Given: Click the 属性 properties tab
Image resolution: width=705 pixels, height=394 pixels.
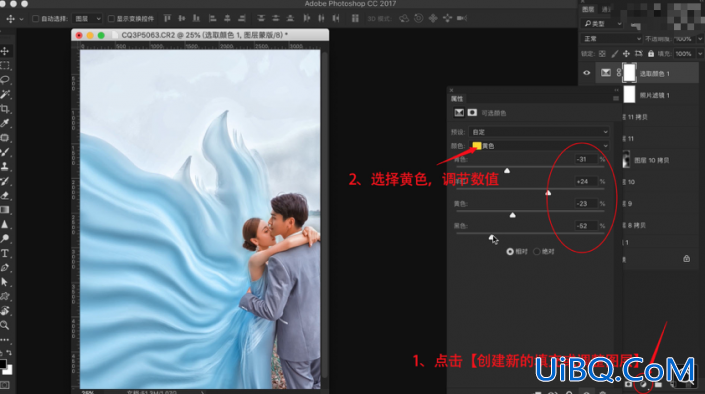Looking at the screenshot, I should [x=457, y=99].
